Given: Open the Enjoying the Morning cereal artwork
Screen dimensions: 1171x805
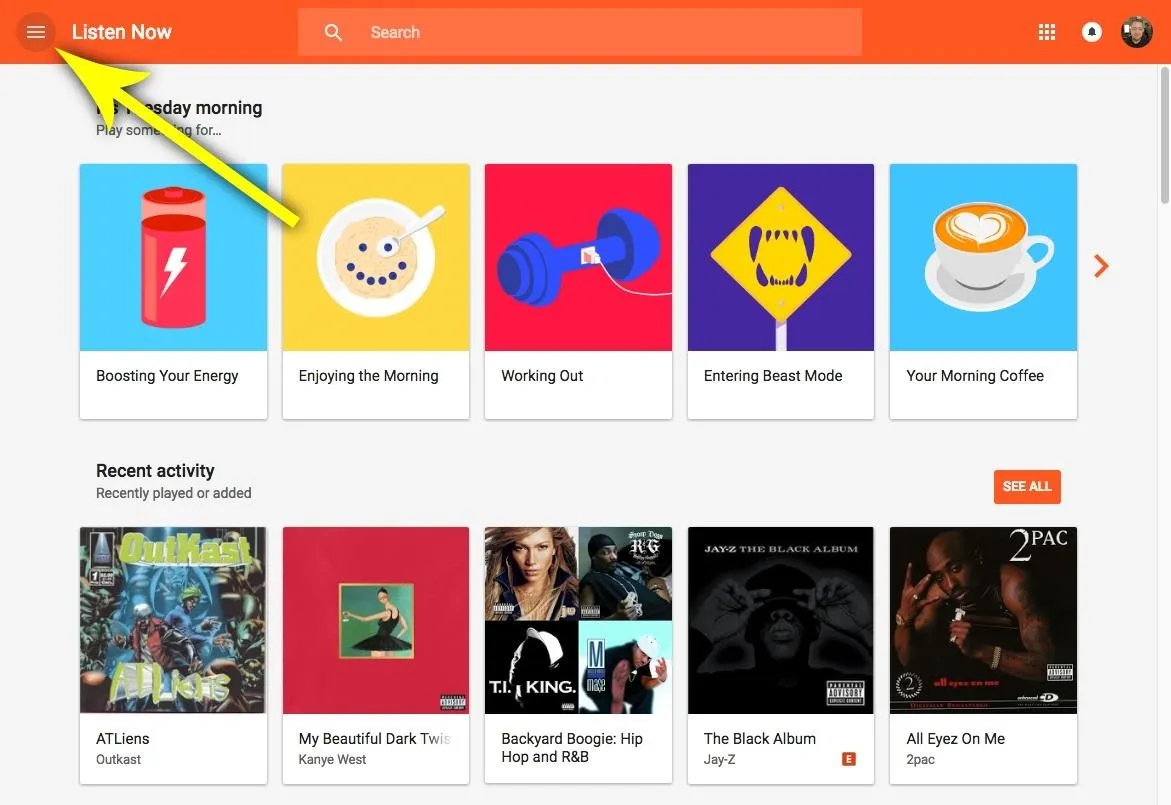Looking at the screenshot, I should pyautogui.click(x=376, y=257).
